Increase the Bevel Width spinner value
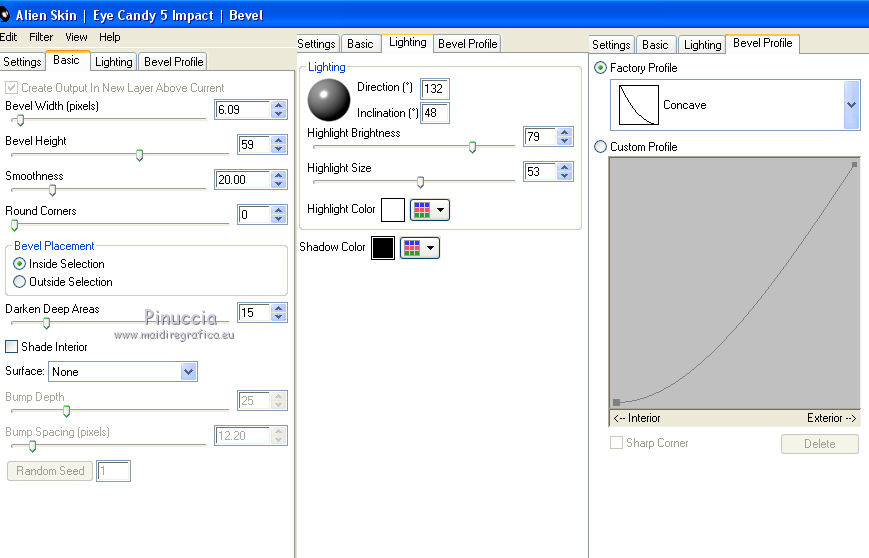Screen dimensions: 869x558 click(279, 105)
